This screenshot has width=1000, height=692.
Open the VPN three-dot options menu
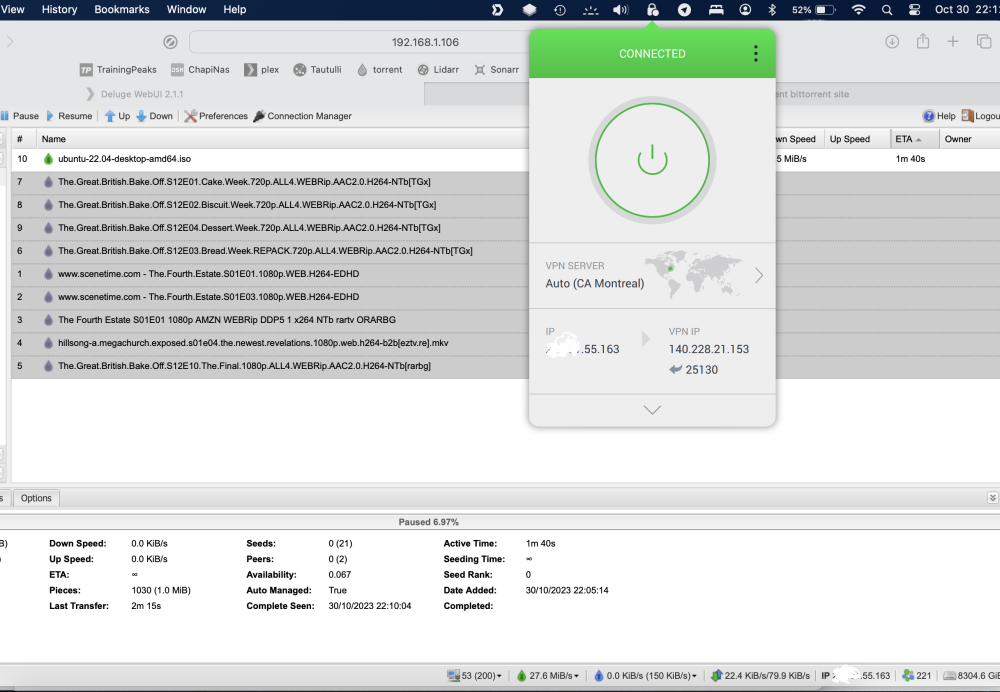[x=756, y=54]
